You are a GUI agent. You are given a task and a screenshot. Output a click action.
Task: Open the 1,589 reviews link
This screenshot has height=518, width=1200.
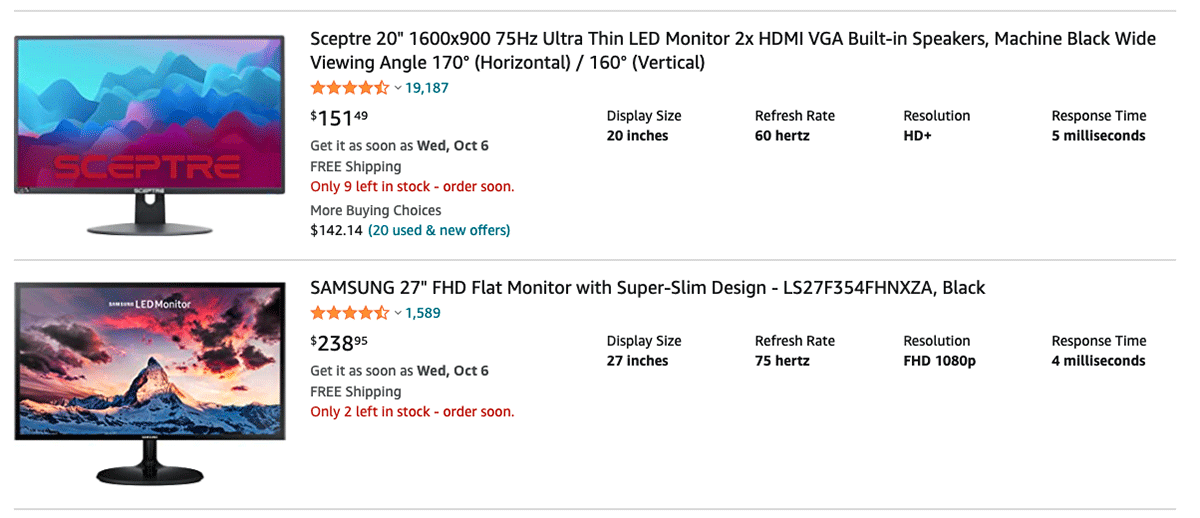[423, 313]
